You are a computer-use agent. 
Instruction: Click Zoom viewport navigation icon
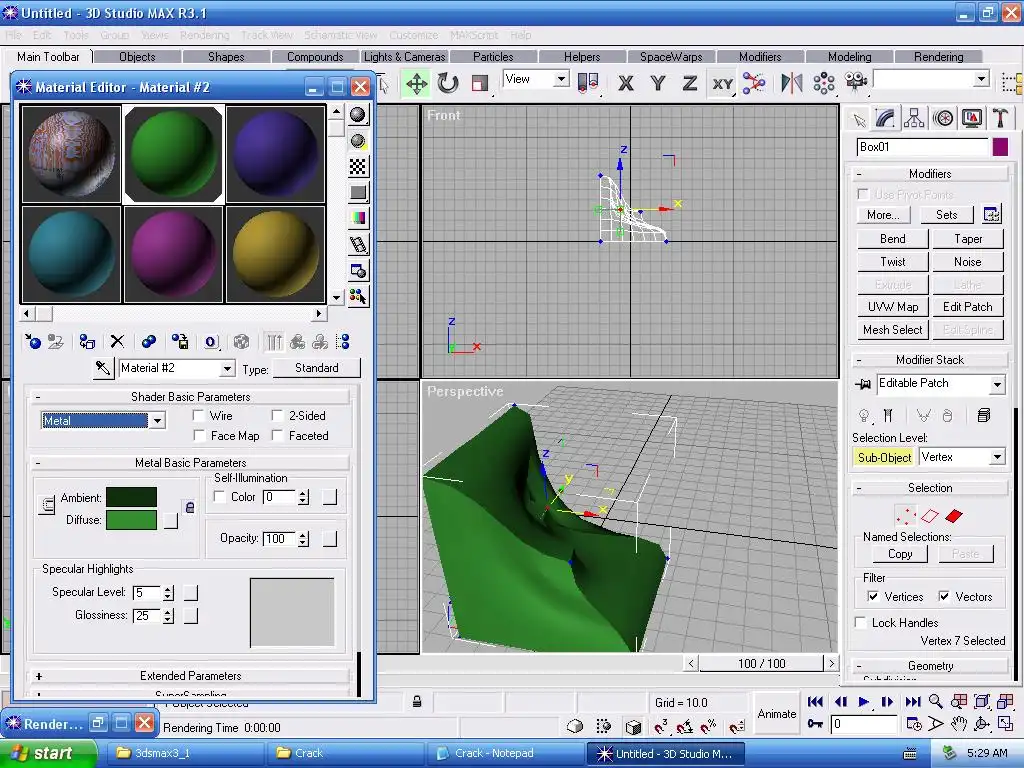pos(936,702)
